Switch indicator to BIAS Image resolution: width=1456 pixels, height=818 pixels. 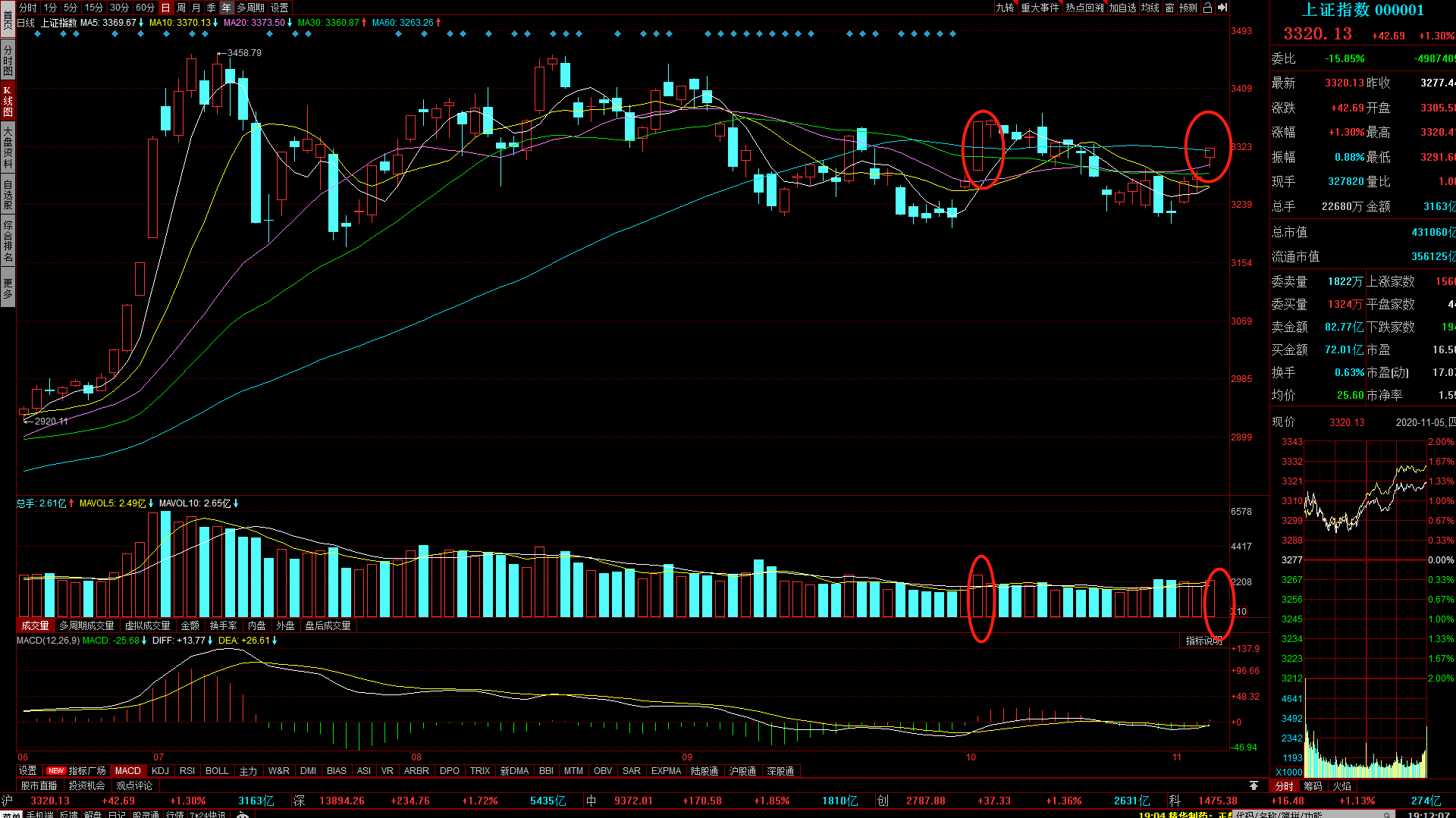[336, 771]
